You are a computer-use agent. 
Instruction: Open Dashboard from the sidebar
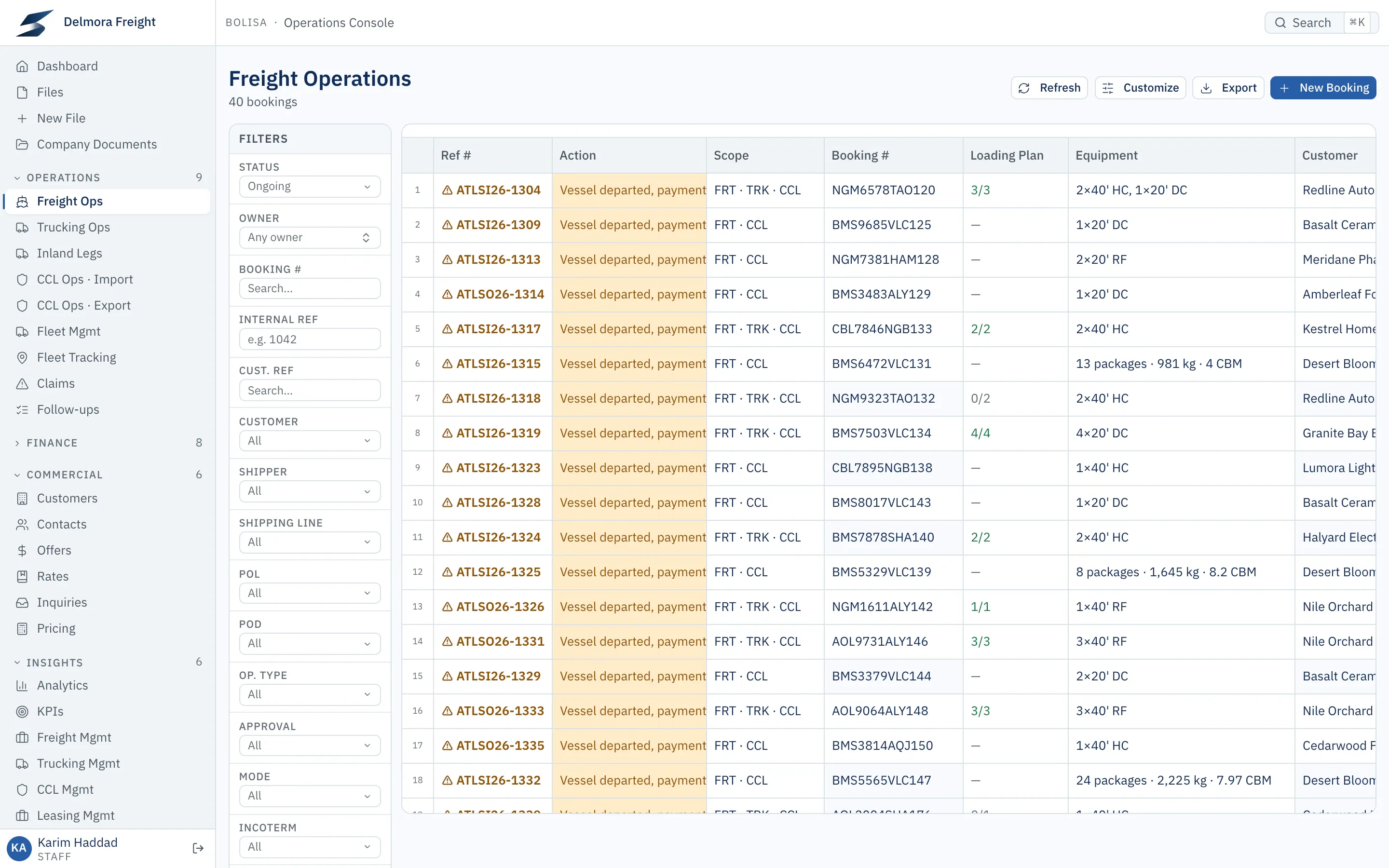[x=108, y=66]
